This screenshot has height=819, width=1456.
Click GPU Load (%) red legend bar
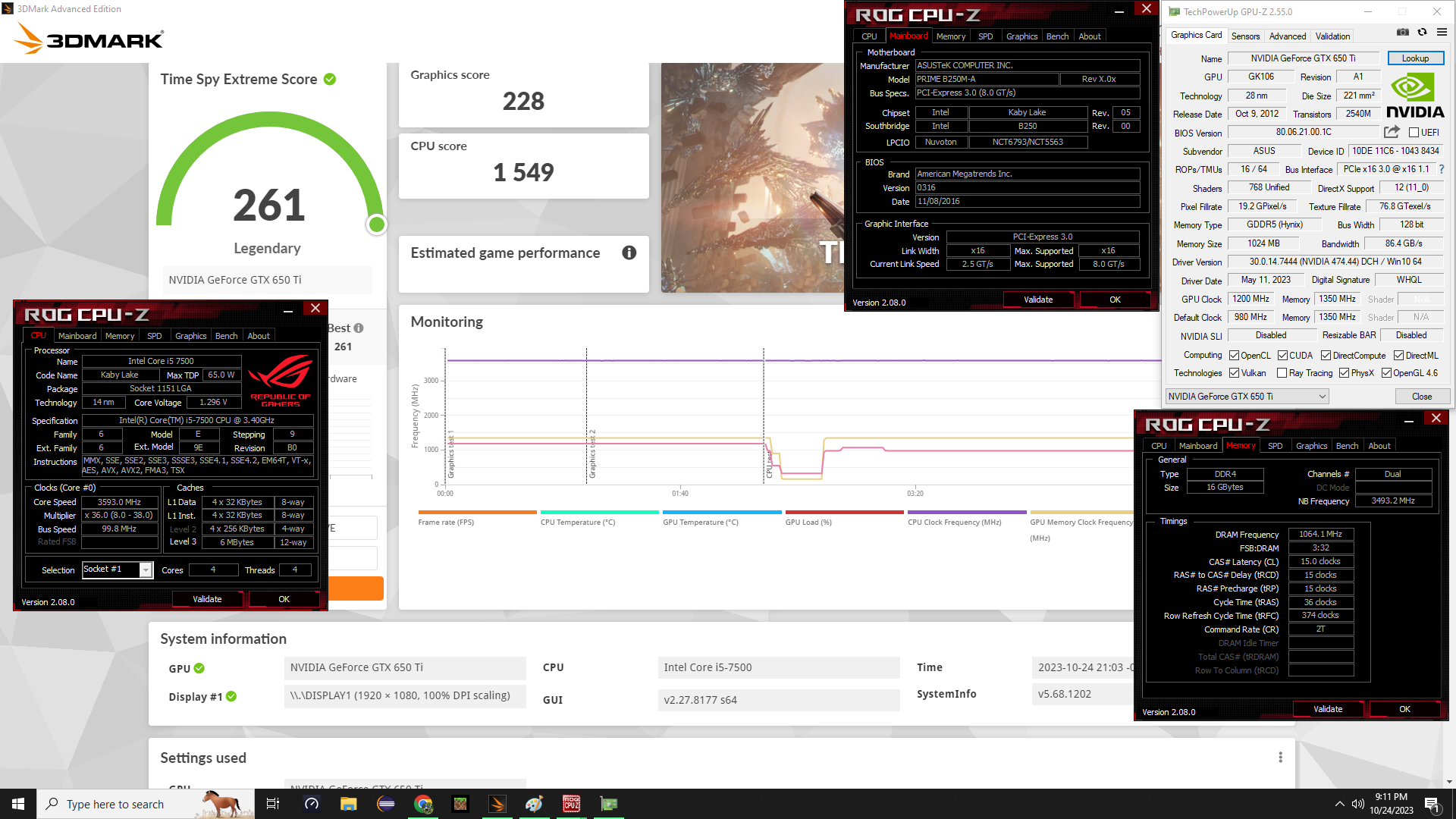point(844,513)
